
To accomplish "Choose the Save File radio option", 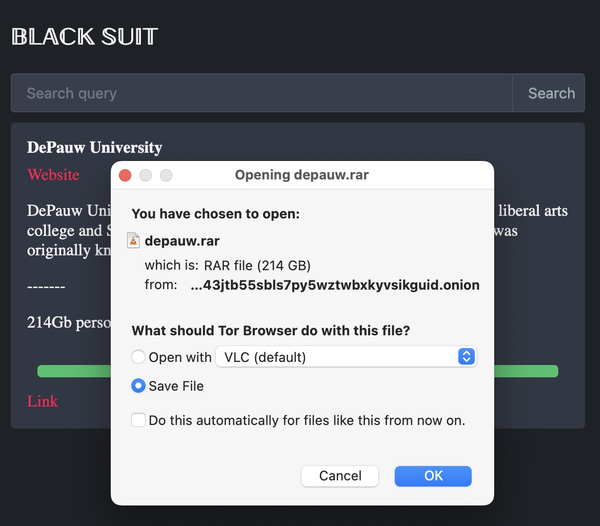I will tap(139, 386).
